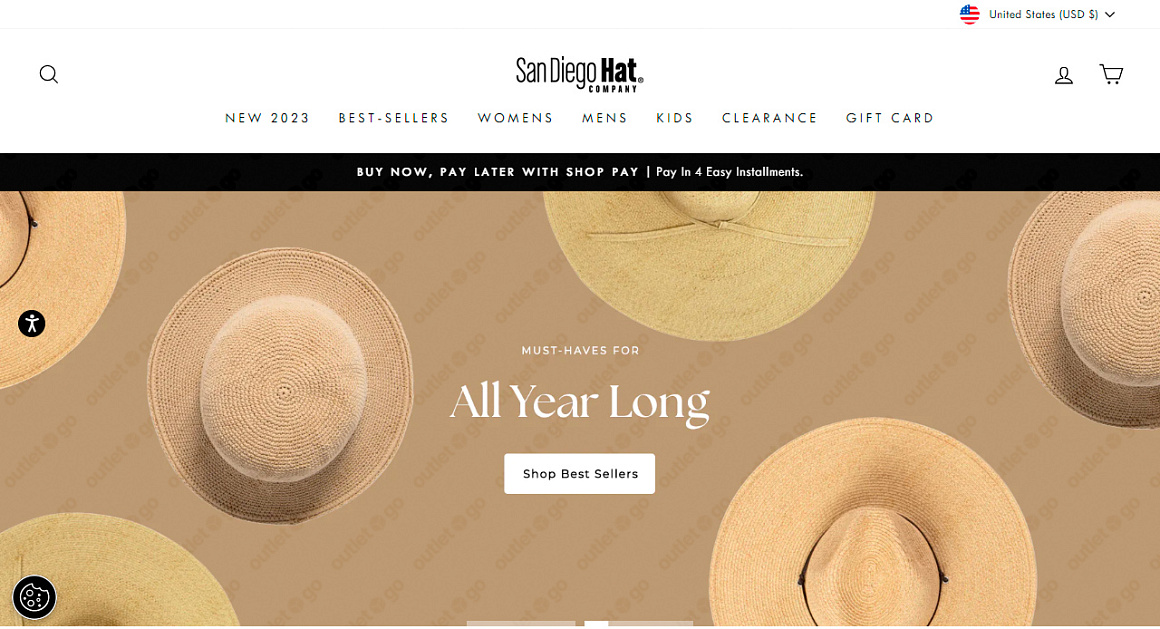Open cookie preferences icon
The height and width of the screenshot is (629, 1160).
(34, 597)
